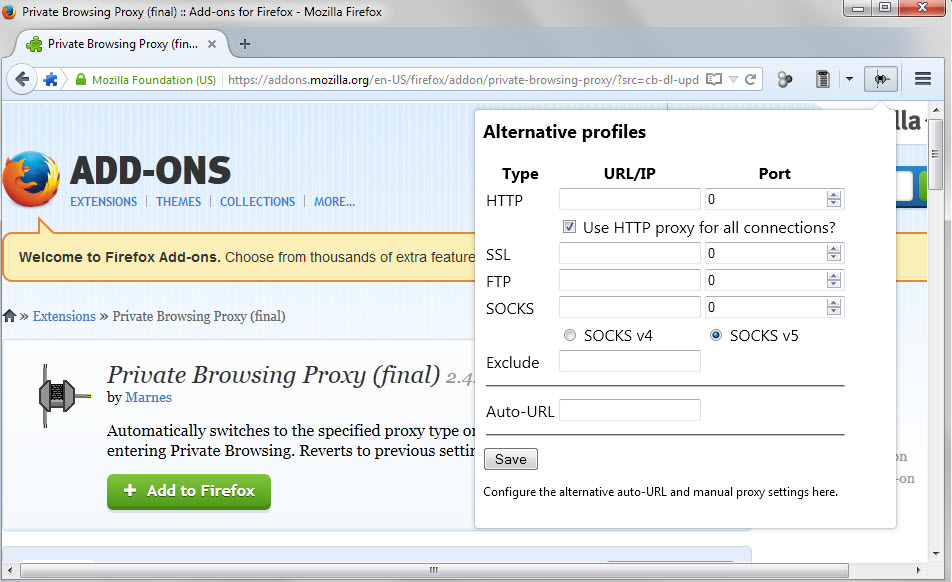Focus the SOCKS port number field
This screenshot has height=582, width=952.
(x=765, y=307)
